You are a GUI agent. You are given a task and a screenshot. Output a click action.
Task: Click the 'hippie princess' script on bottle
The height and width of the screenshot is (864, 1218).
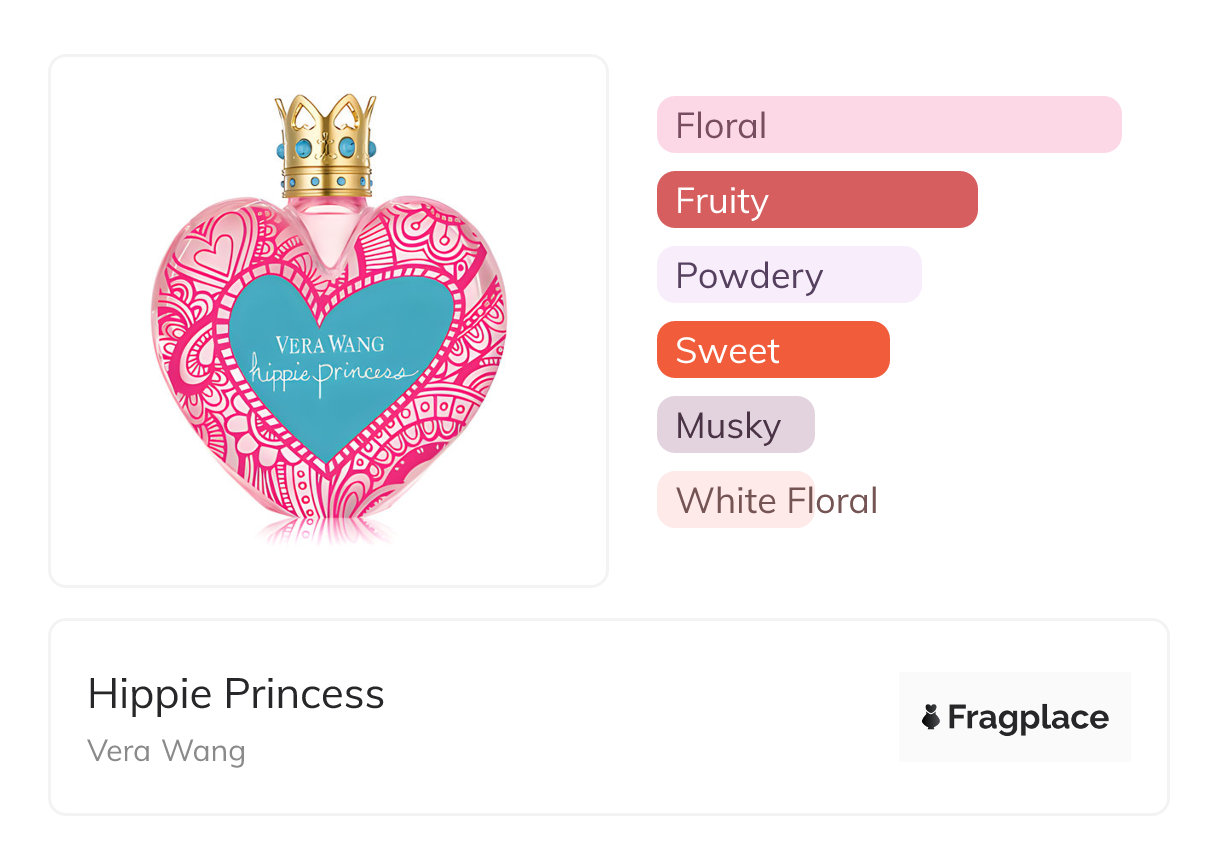coord(333,374)
